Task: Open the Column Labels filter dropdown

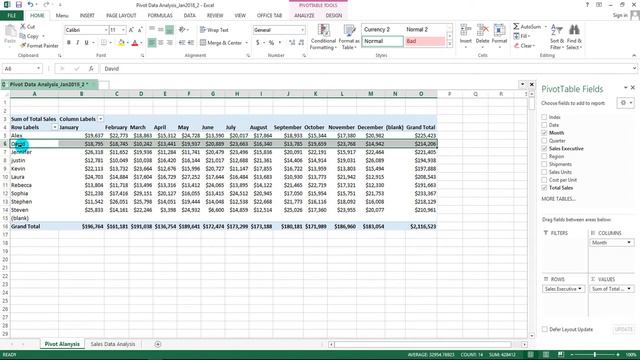Action: 100,119
